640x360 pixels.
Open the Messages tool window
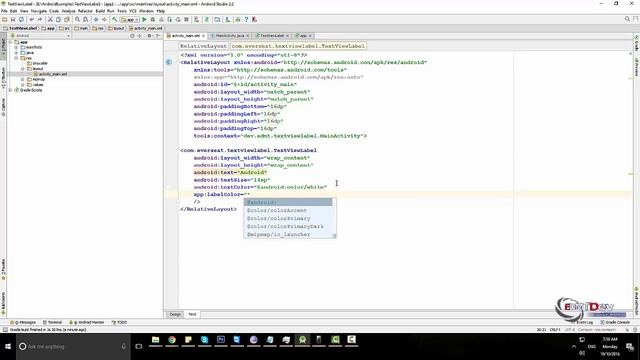[23, 322]
